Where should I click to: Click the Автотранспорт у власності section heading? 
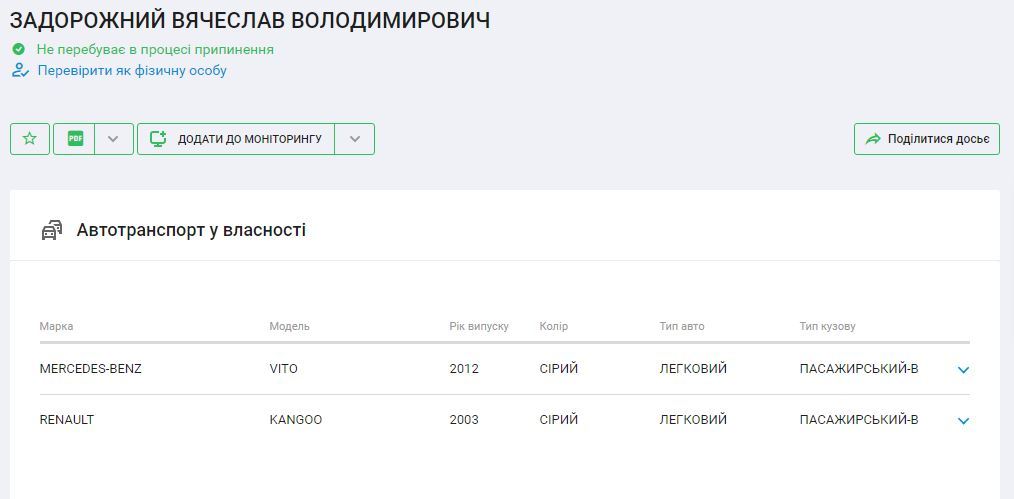[191, 230]
